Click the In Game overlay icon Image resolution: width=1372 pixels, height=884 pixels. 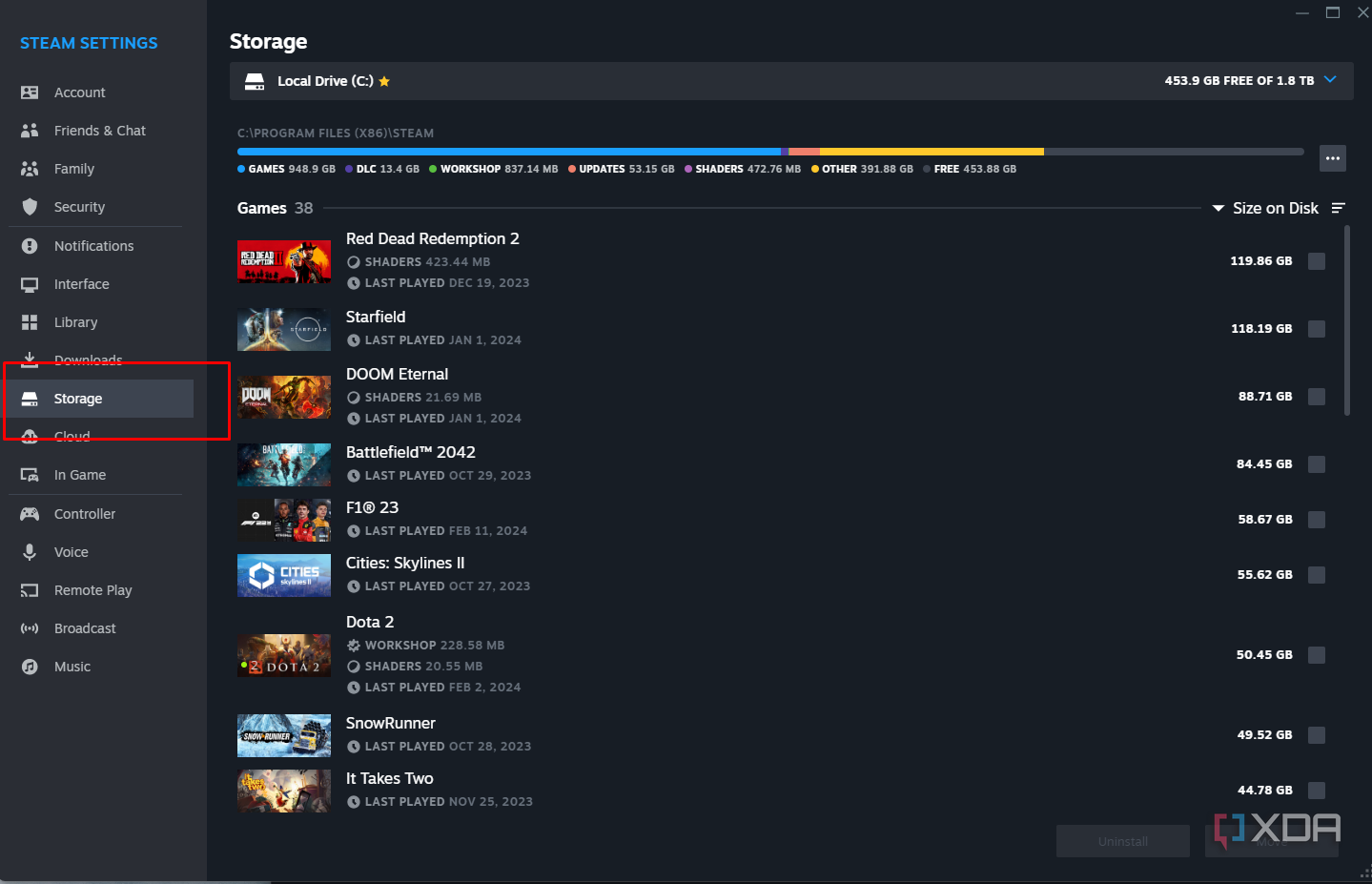point(30,475)
